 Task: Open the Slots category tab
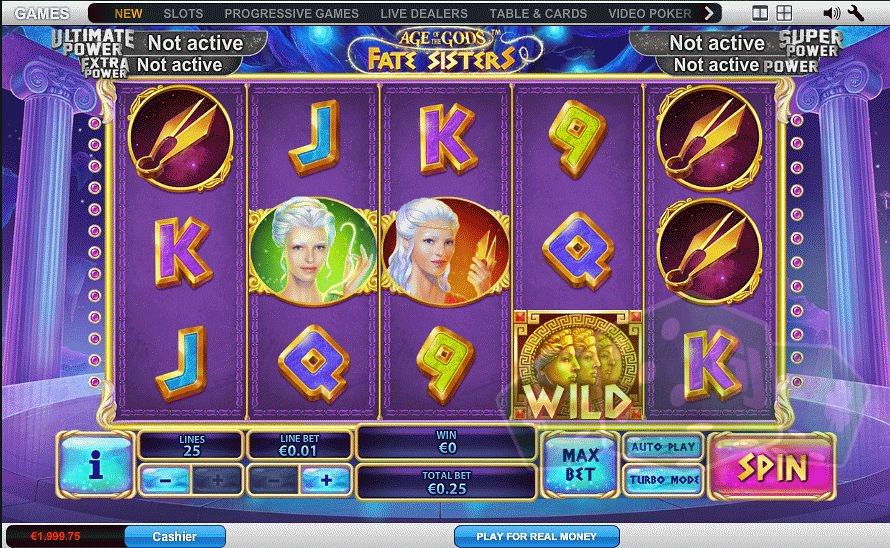pos(183,13)
